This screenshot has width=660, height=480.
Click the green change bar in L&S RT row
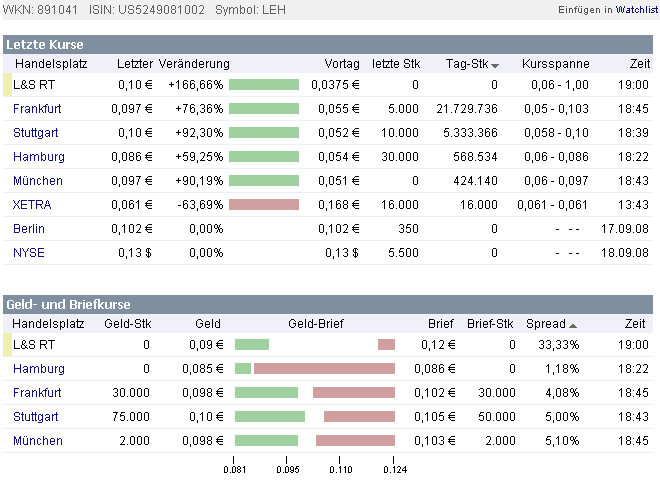coord(264,84)
